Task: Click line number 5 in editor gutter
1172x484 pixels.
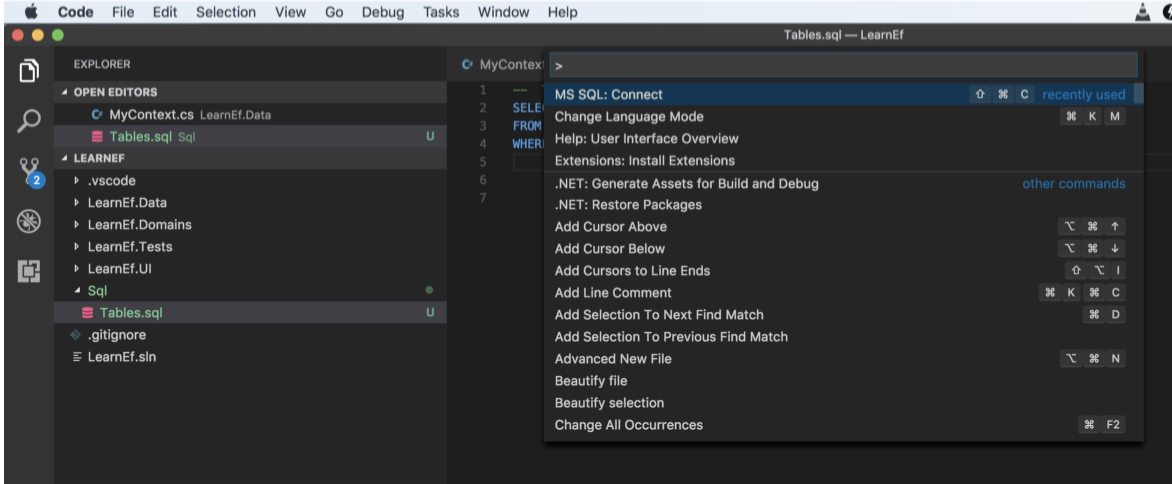Action: point(483,161)
